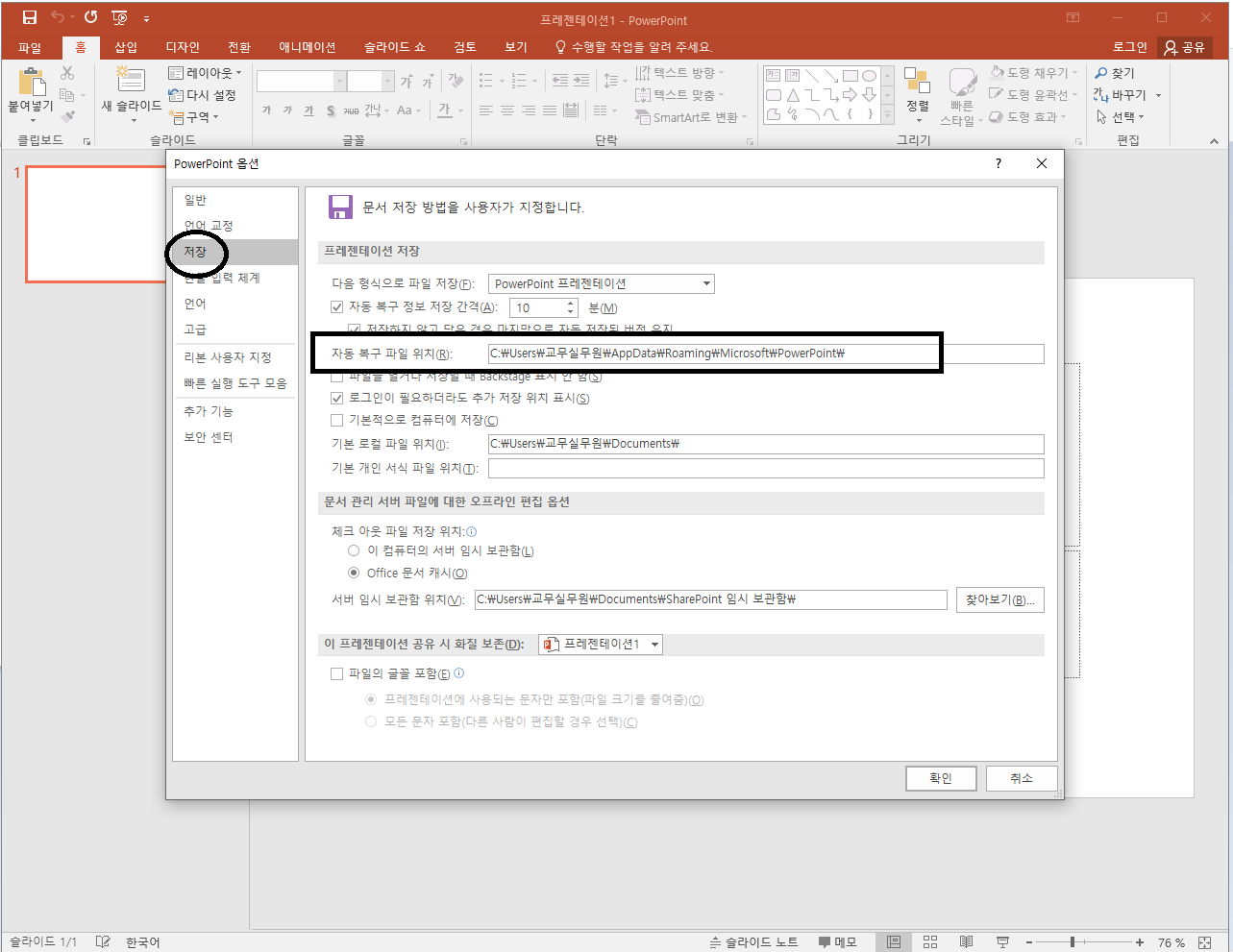
Task: Click the default local file location field
Action: tap(766, 444)
